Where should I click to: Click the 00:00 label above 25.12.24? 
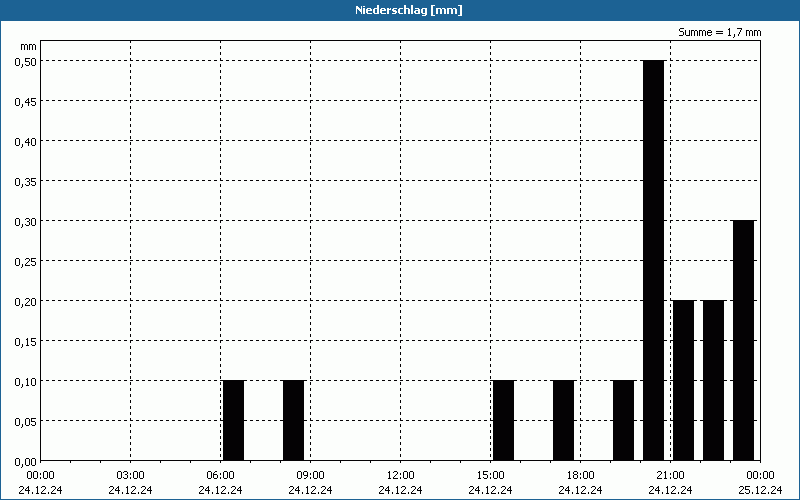pos(760,476)
